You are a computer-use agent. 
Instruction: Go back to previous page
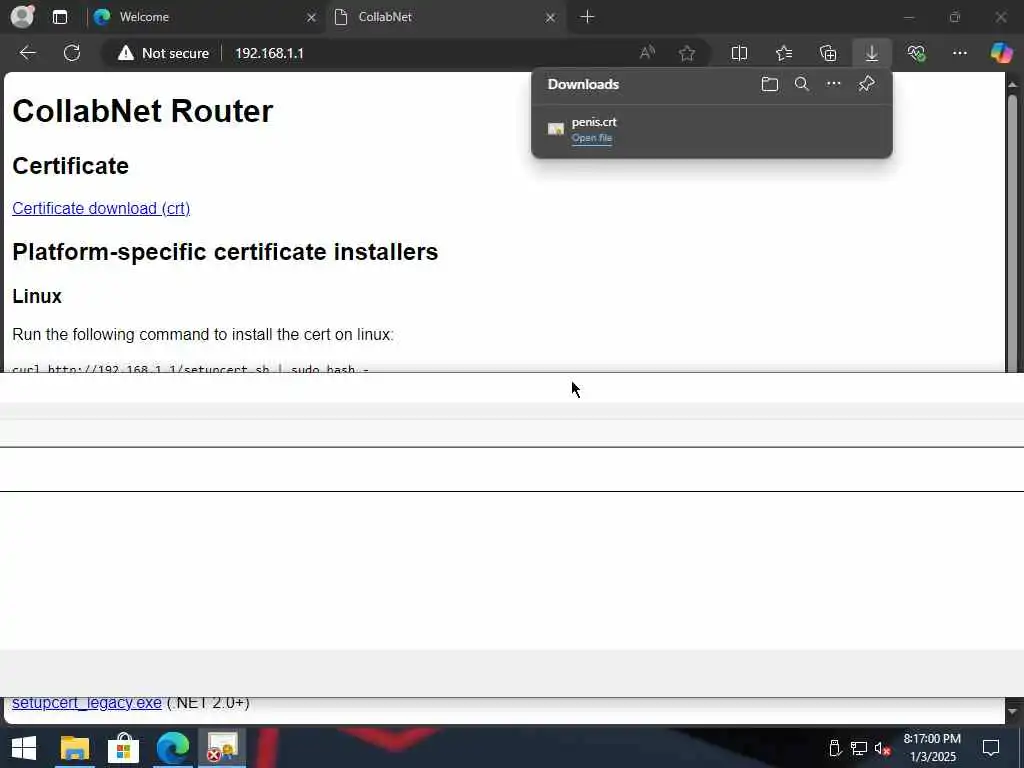tap(27, 53)
